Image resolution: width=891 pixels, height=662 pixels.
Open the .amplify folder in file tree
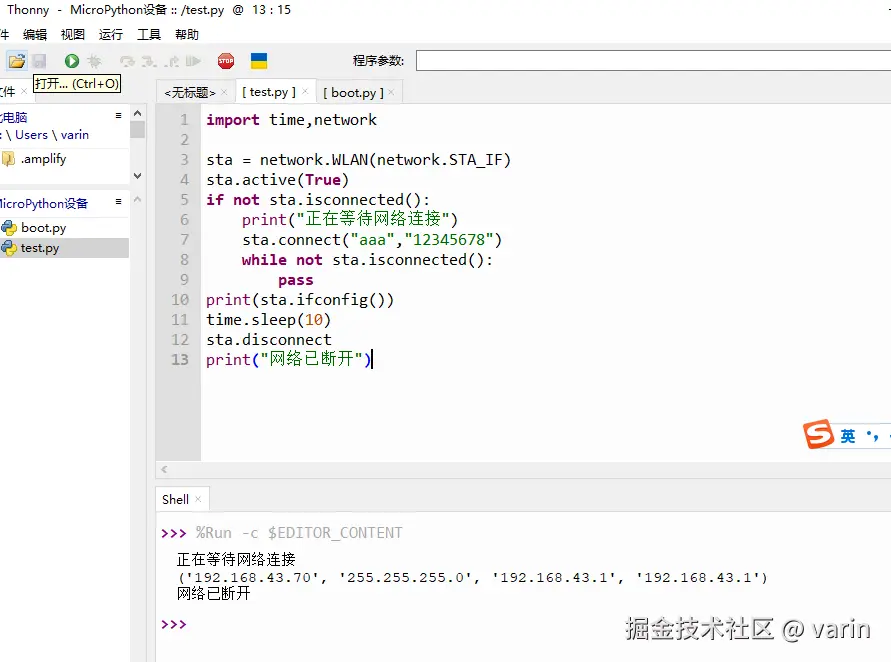click(x=43, y=158)
